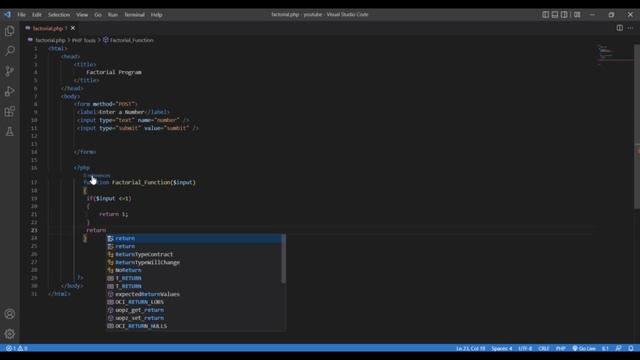Open the notifications bell
640x360 pixels.
[x=631, y=348]
